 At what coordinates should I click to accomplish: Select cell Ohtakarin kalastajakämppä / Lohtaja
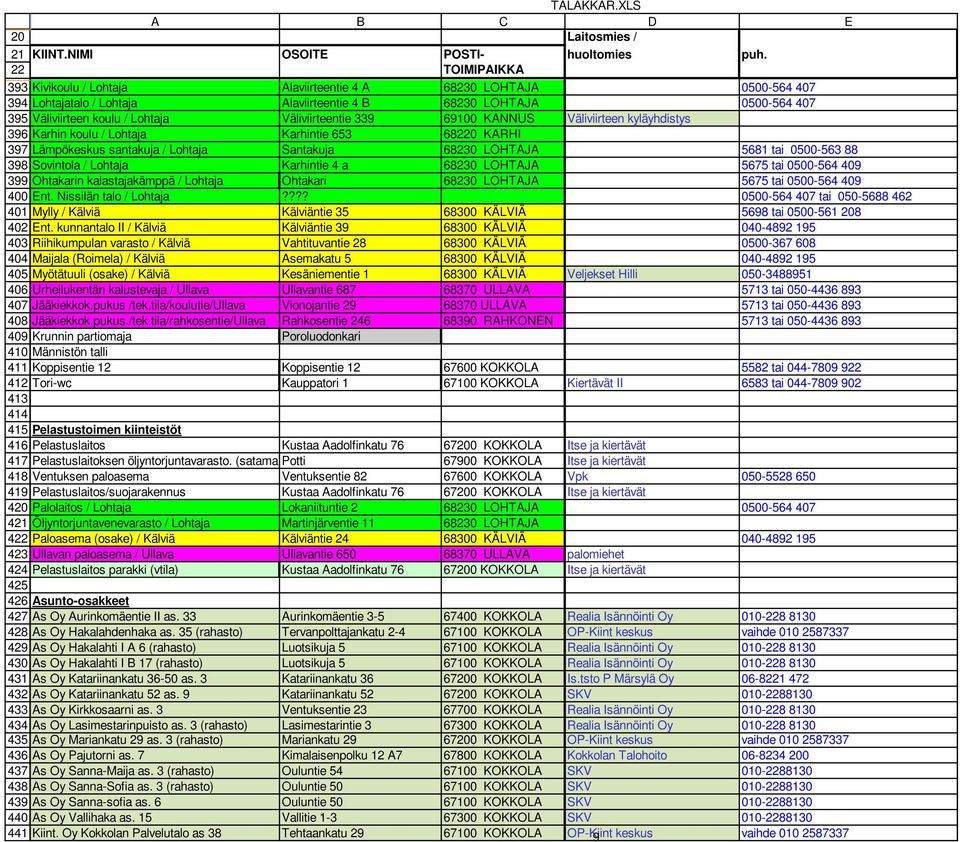(155, 181)
